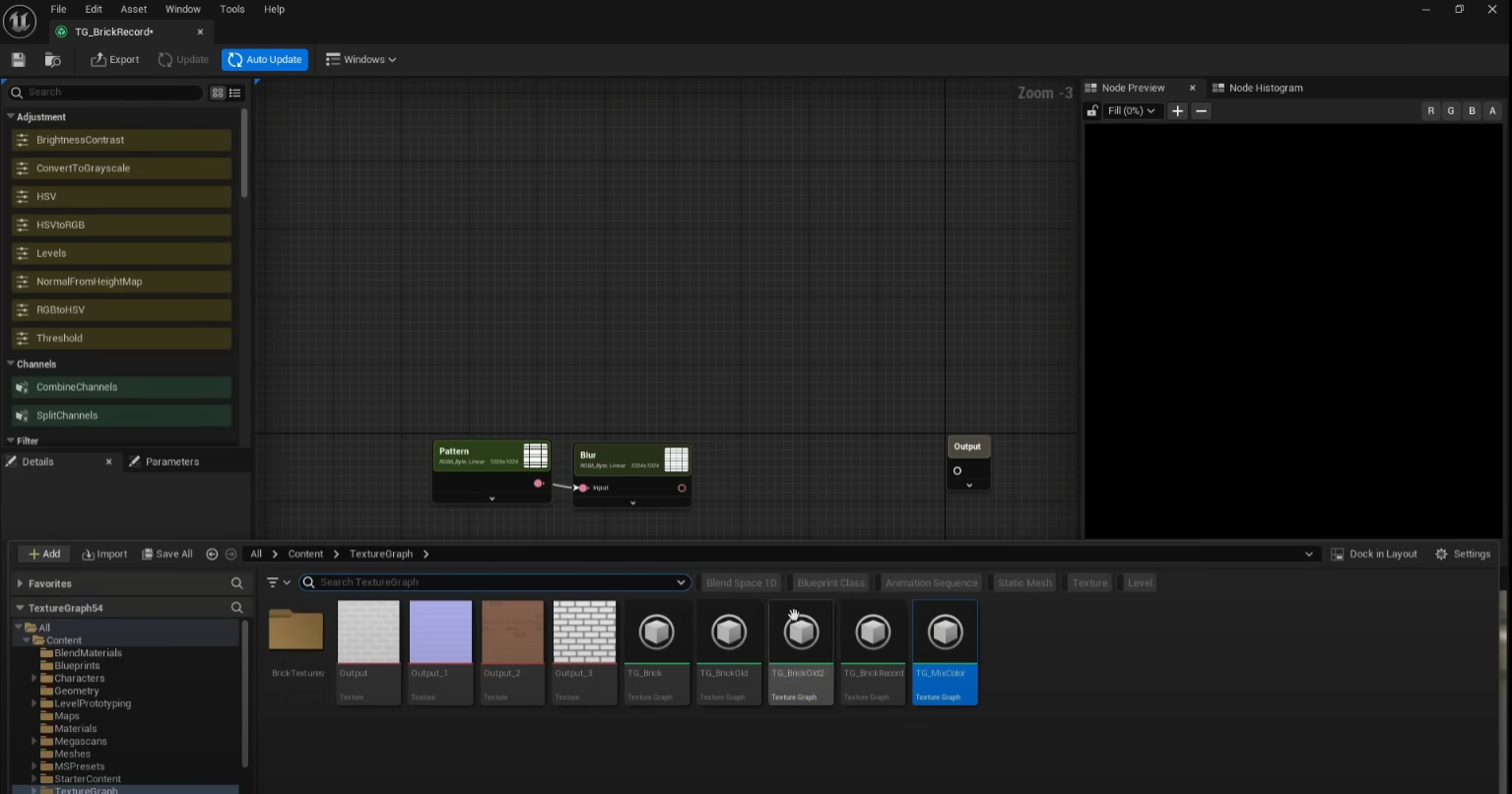Lock the Node Preview panel
This screenshot has height=794, width=1512.
pyautogui.click(x=1091, y=111)
